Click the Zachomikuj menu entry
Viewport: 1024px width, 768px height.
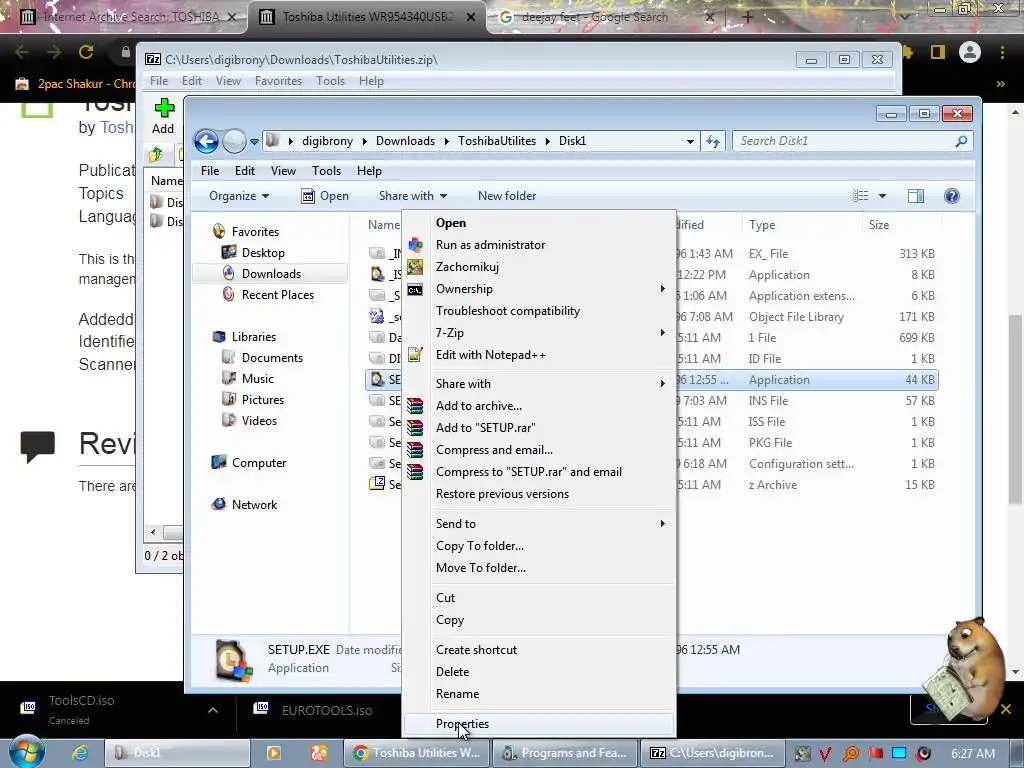[x=539, y=266]
